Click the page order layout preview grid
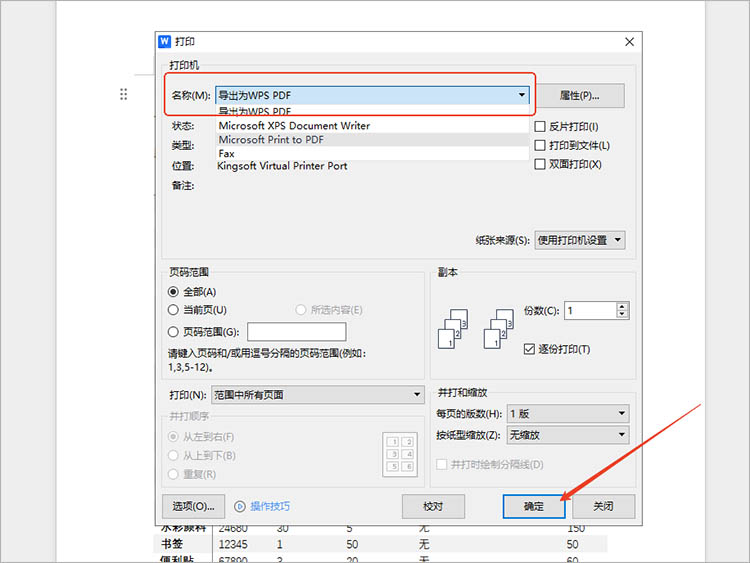750x563 pixels. 400,454
